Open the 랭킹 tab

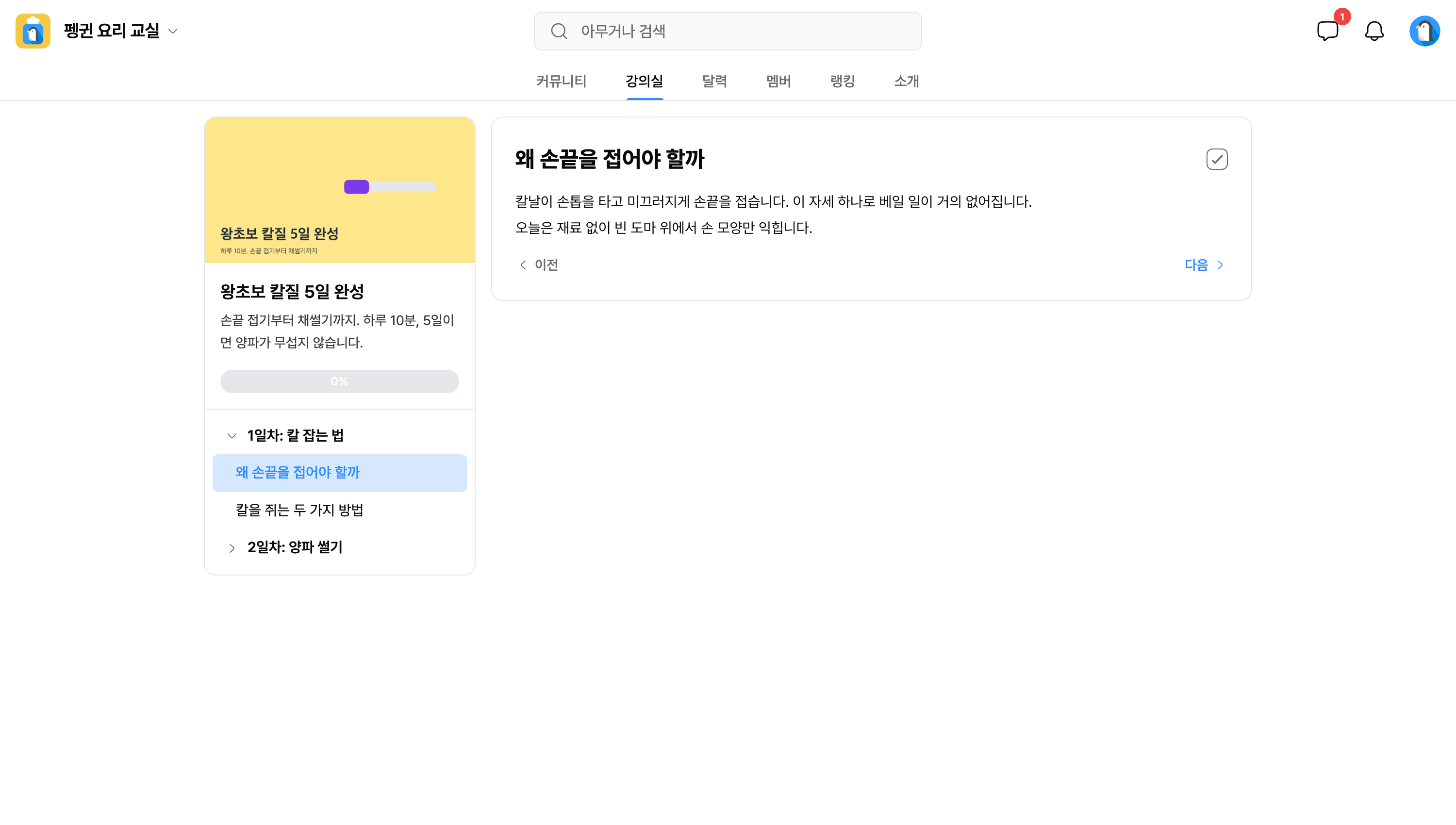[x=843, y=81]
